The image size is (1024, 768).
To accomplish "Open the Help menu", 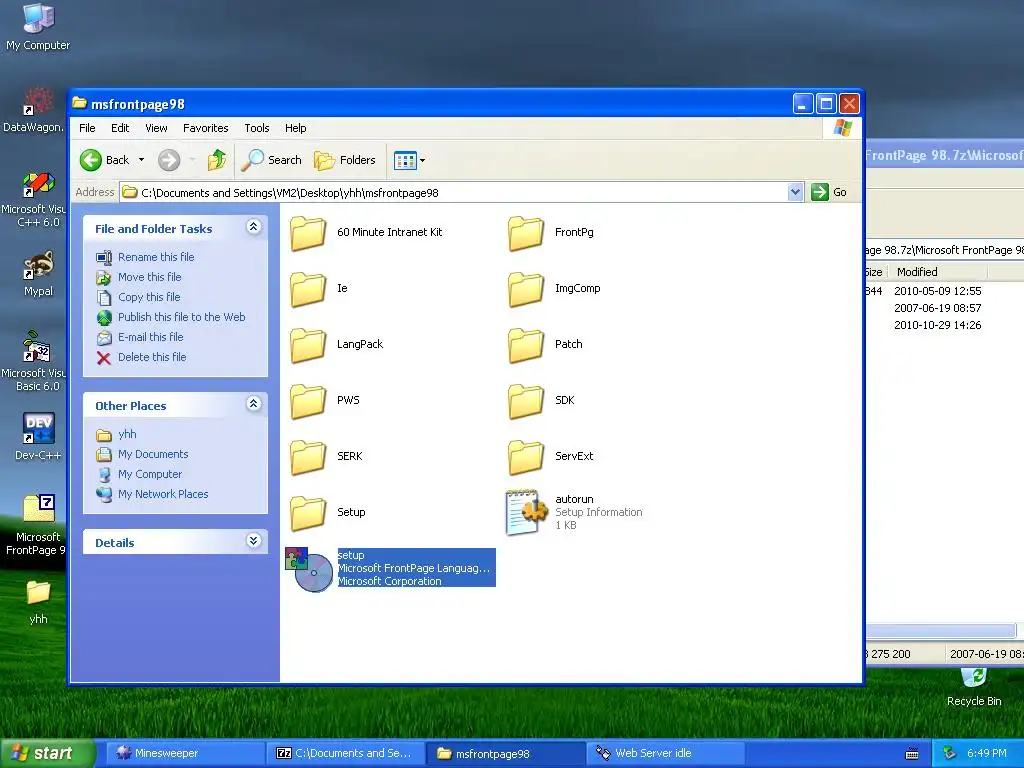I will coord(295,128).
